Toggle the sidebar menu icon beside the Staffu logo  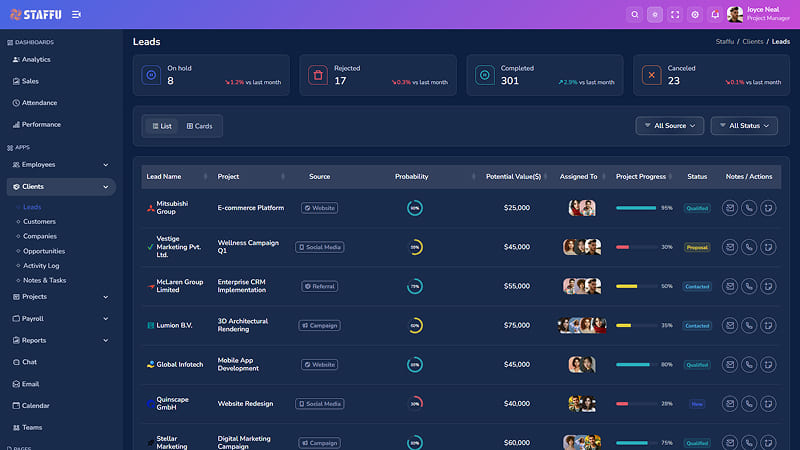pyautogui.click(x=76, y=15)
